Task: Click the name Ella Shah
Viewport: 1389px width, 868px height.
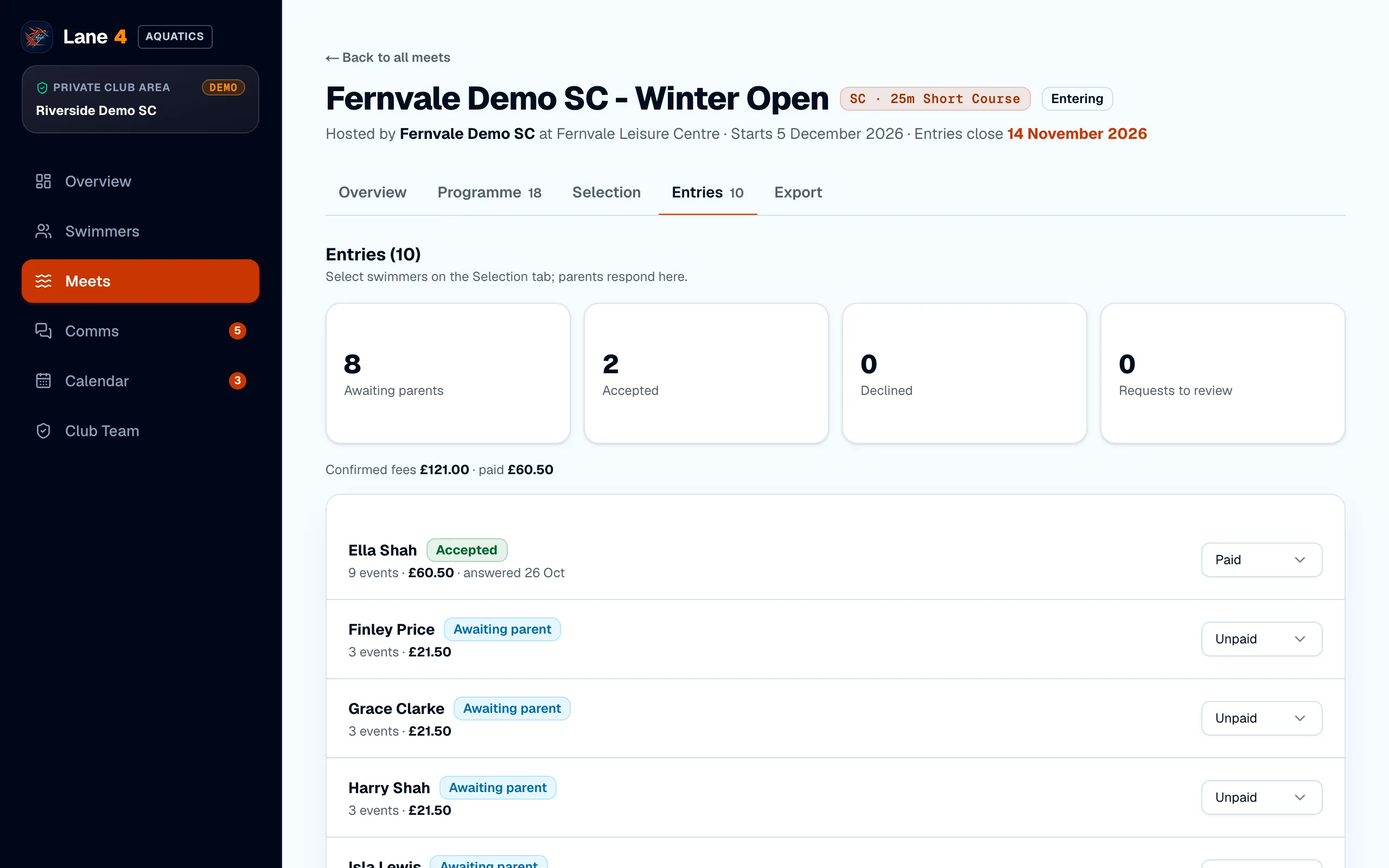Action: pyautogui.click(x=383, y=550)
